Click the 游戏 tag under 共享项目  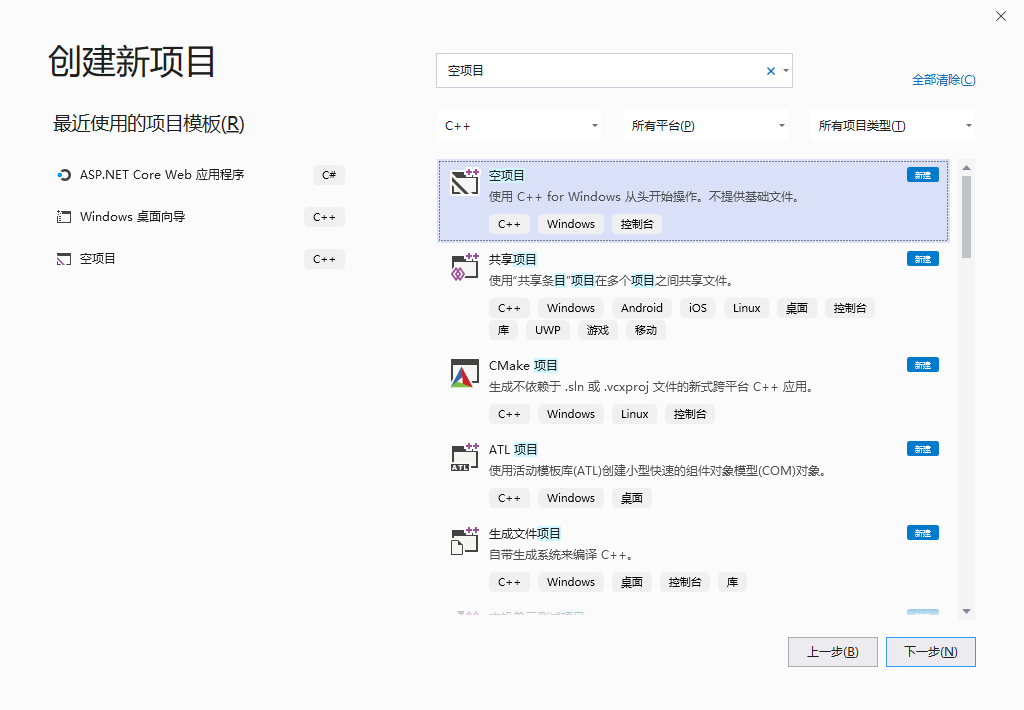(x=598, y=331)
